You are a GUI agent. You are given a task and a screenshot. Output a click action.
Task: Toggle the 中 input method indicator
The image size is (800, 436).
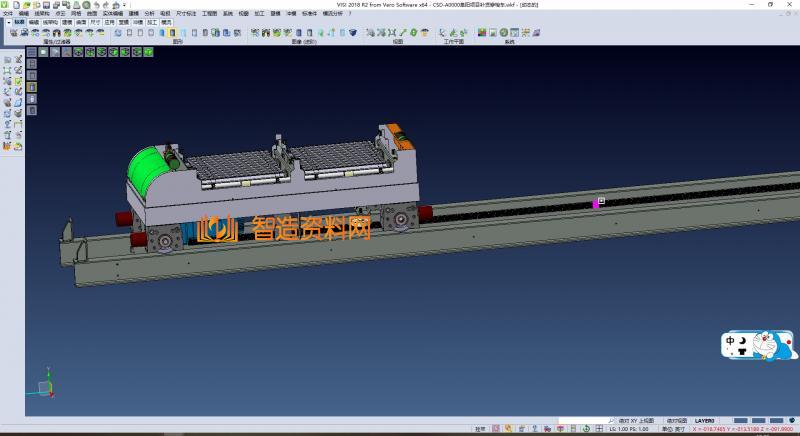[732, 341]
